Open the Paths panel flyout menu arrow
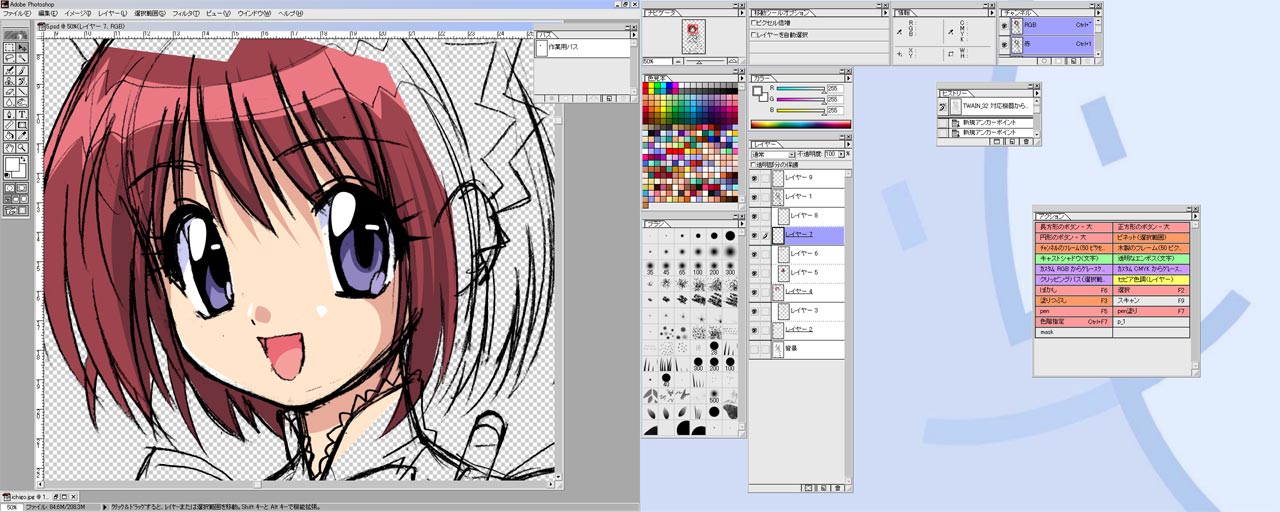Viewport: 1280px width, 512px height. (x=634, y=35)
